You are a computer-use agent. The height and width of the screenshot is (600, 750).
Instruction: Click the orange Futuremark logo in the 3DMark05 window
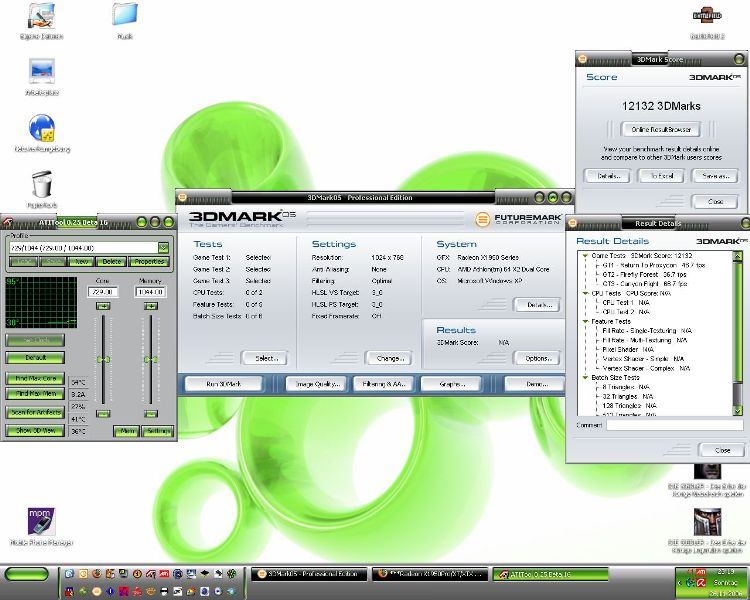[483, 219]
